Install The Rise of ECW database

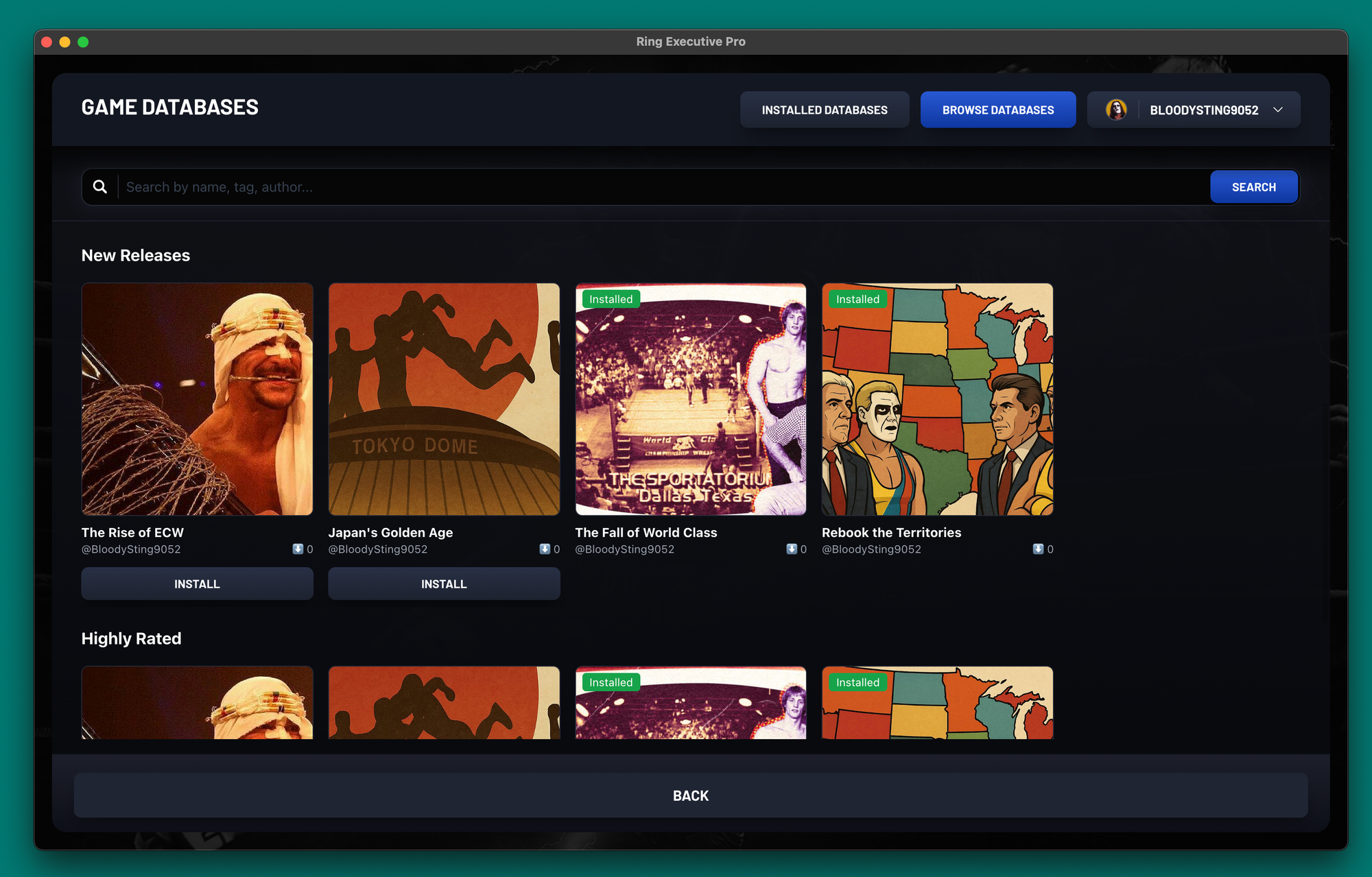click(x=198, y=584)
